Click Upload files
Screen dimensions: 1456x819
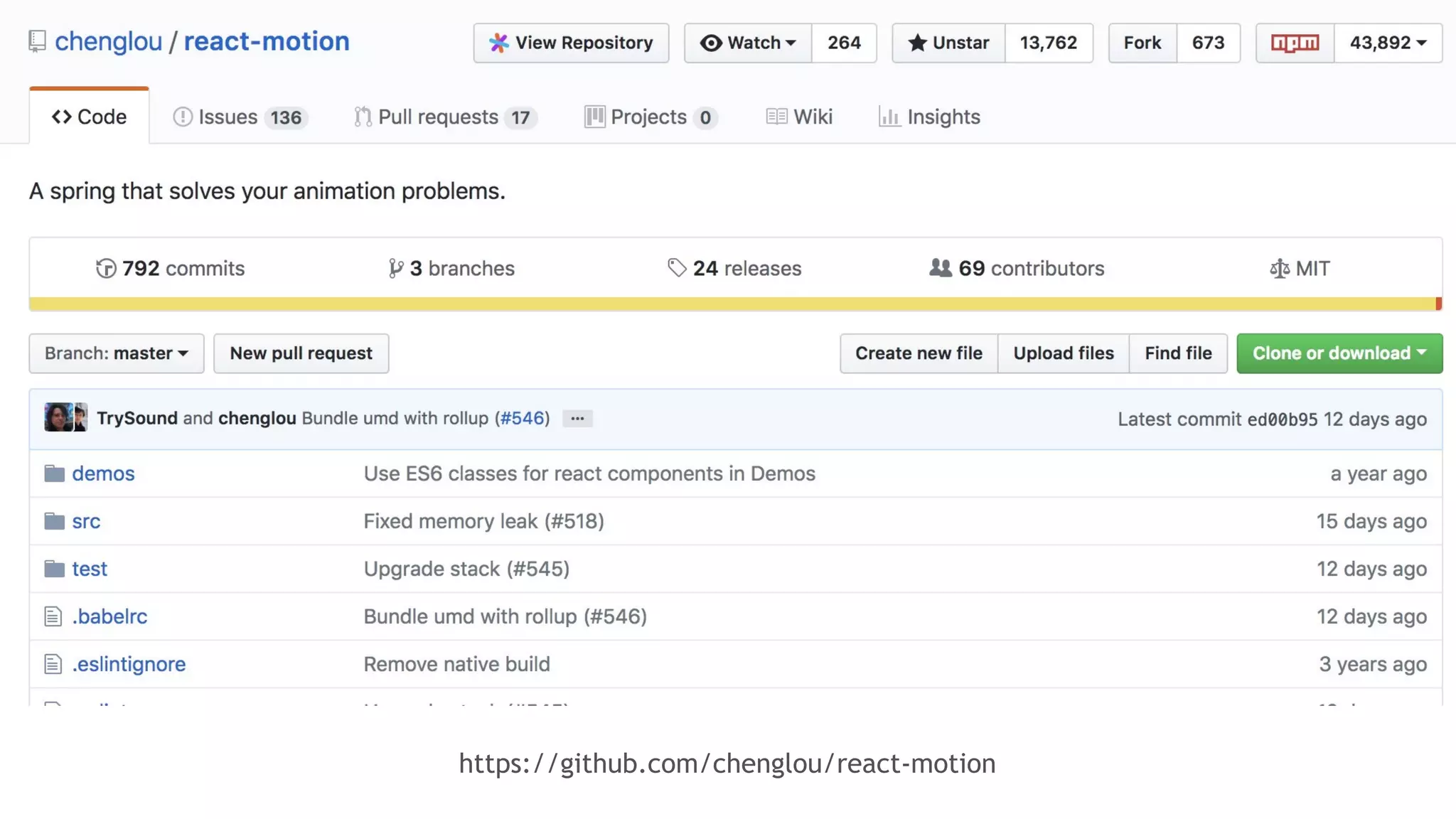(x=1064, y=353)
